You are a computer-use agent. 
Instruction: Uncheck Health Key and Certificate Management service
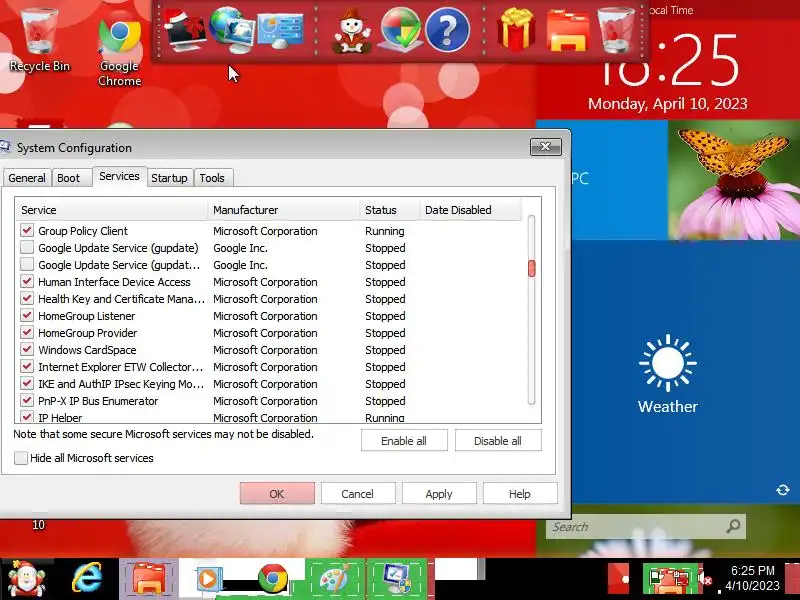27,299
